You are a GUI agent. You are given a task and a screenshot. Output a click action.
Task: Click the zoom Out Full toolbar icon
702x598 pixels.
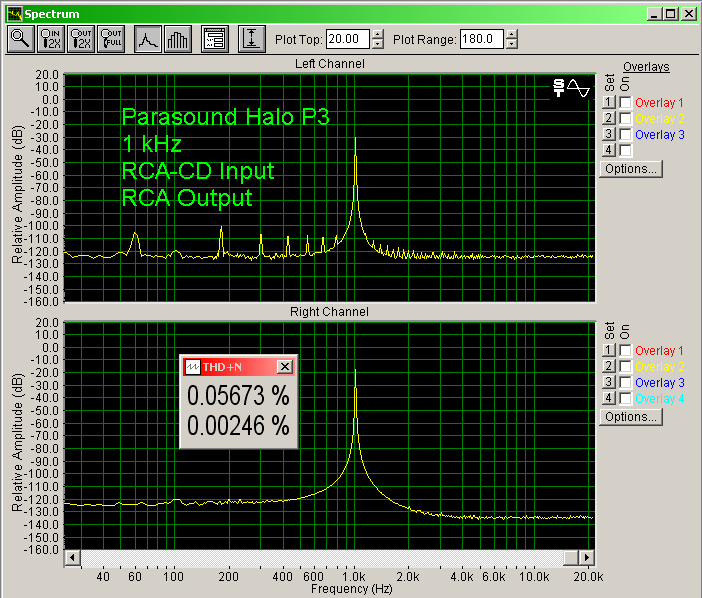[x=112, y=39]
